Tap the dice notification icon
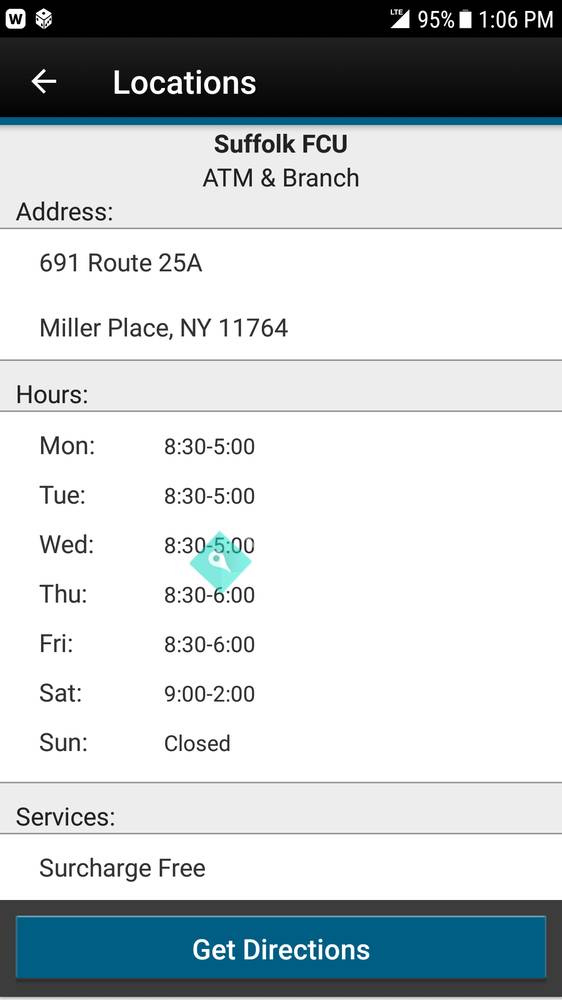This screenshot has height=1000, width=562. point(43,19)
